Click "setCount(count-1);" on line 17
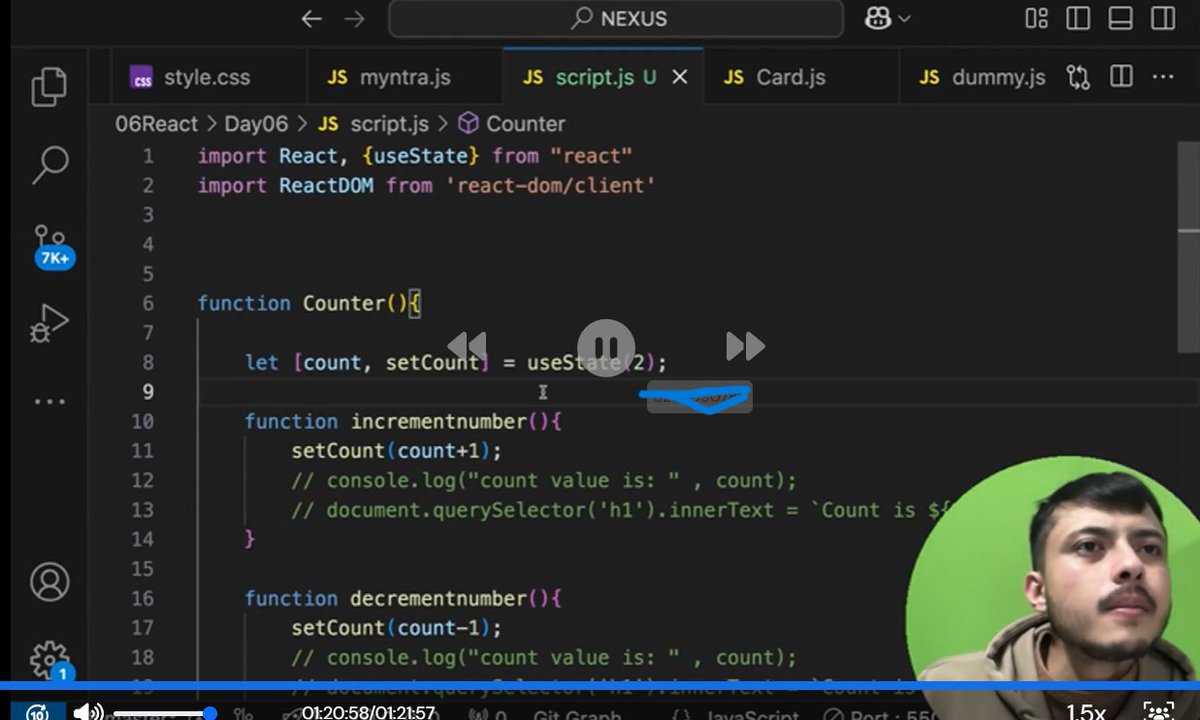 tap(397, 628)
